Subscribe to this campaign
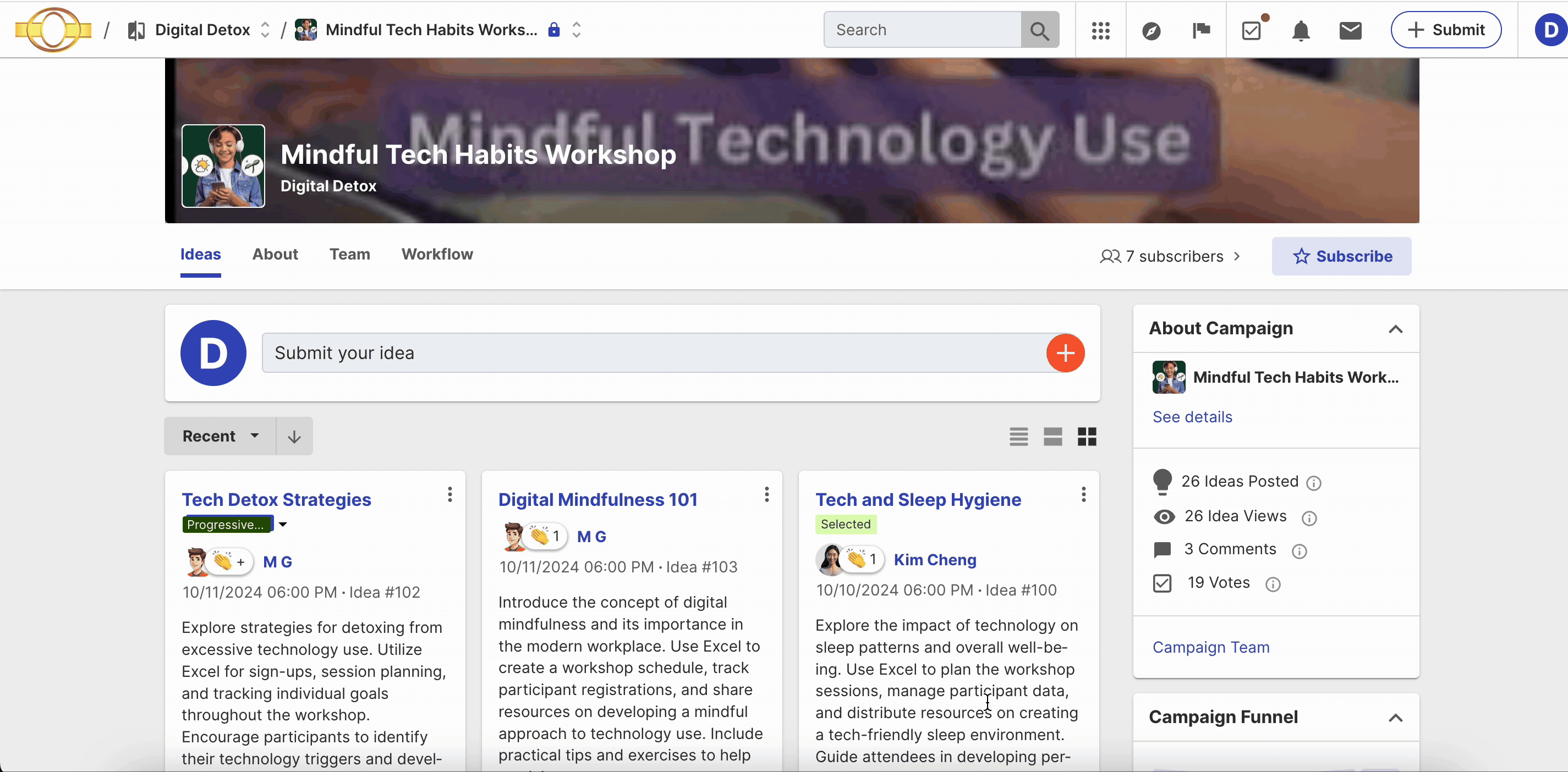 (x=1341, y=256)
